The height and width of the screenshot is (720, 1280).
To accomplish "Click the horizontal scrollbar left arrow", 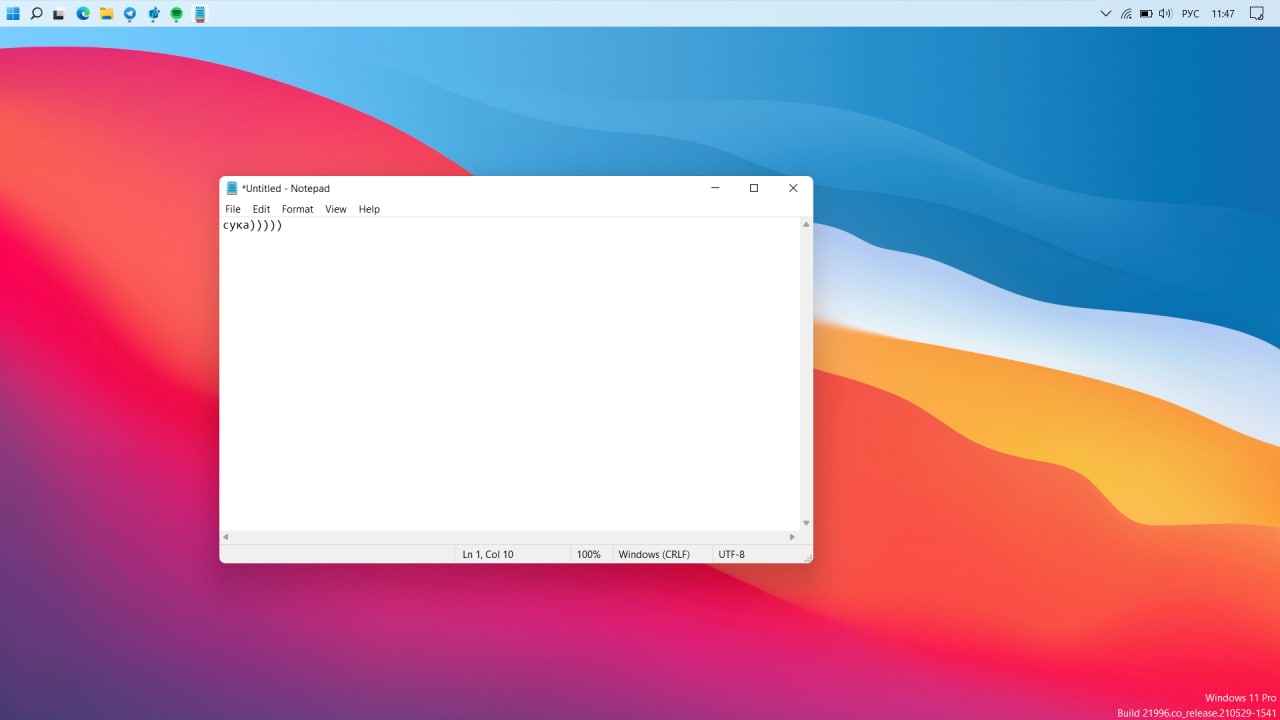I will (226, 537).
